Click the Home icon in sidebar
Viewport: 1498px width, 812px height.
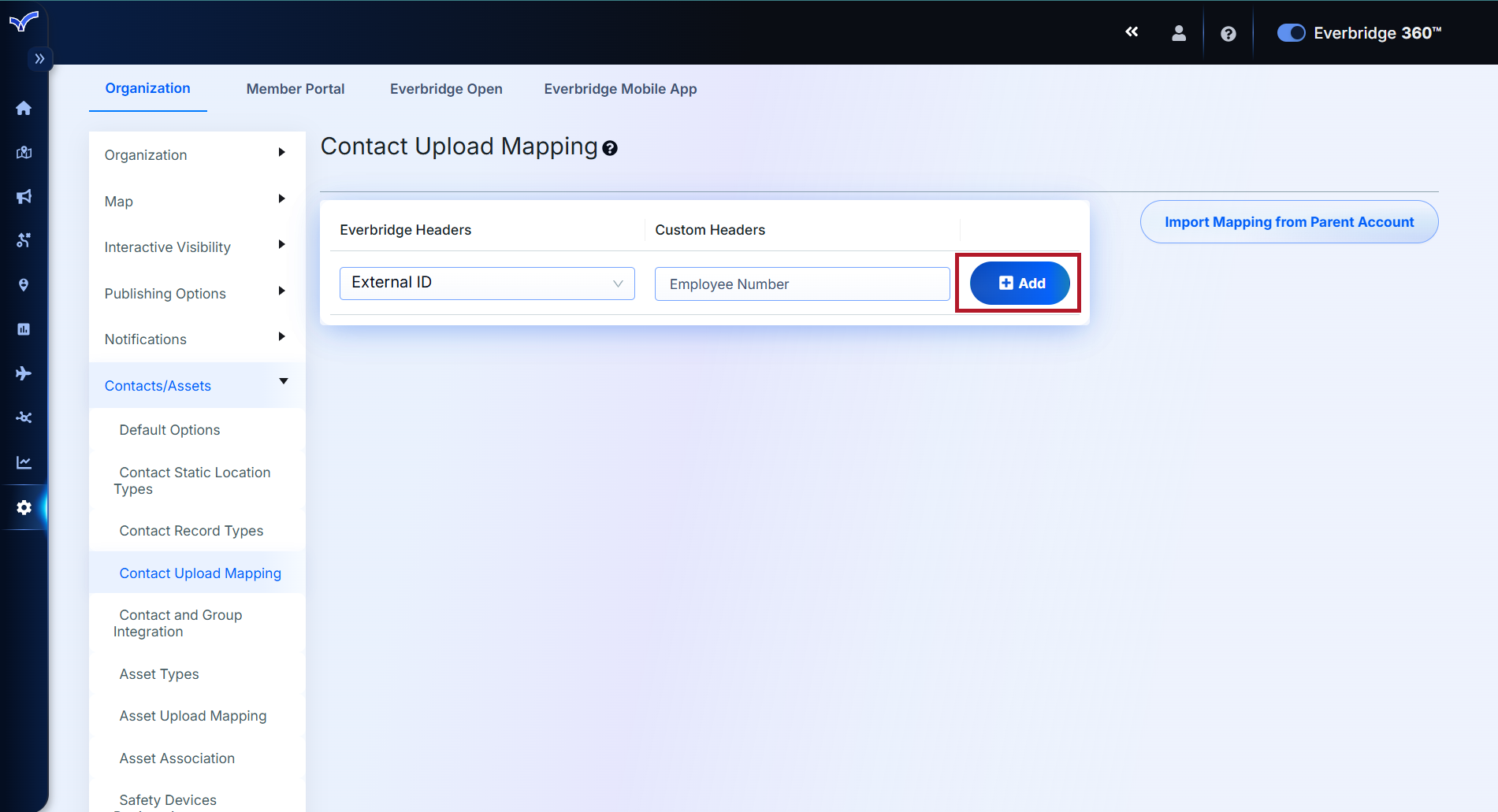[24, 108]
